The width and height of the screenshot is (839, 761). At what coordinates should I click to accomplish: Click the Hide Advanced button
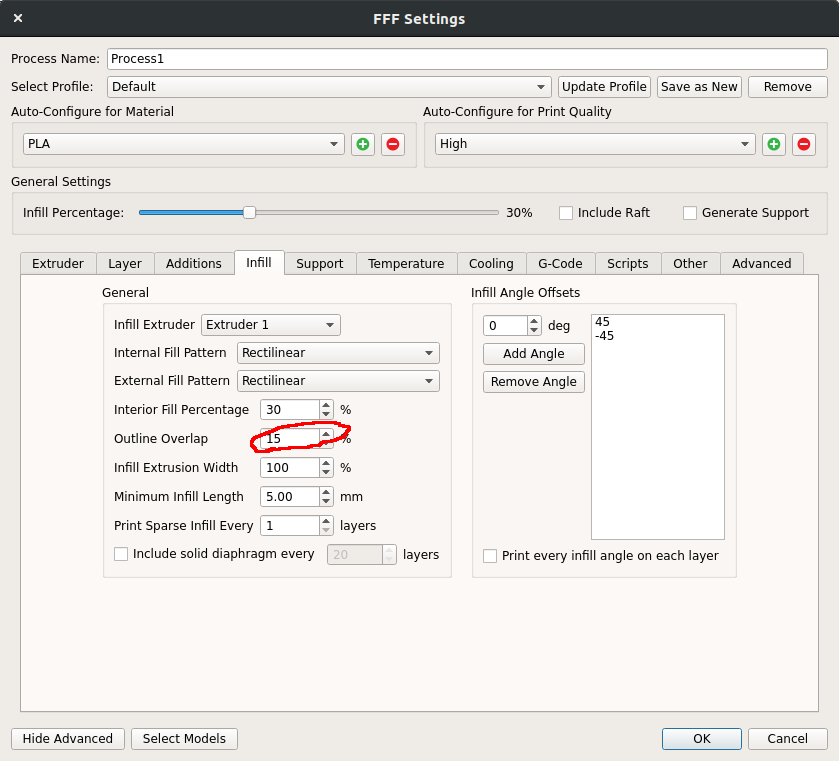(x=67, y=739)
